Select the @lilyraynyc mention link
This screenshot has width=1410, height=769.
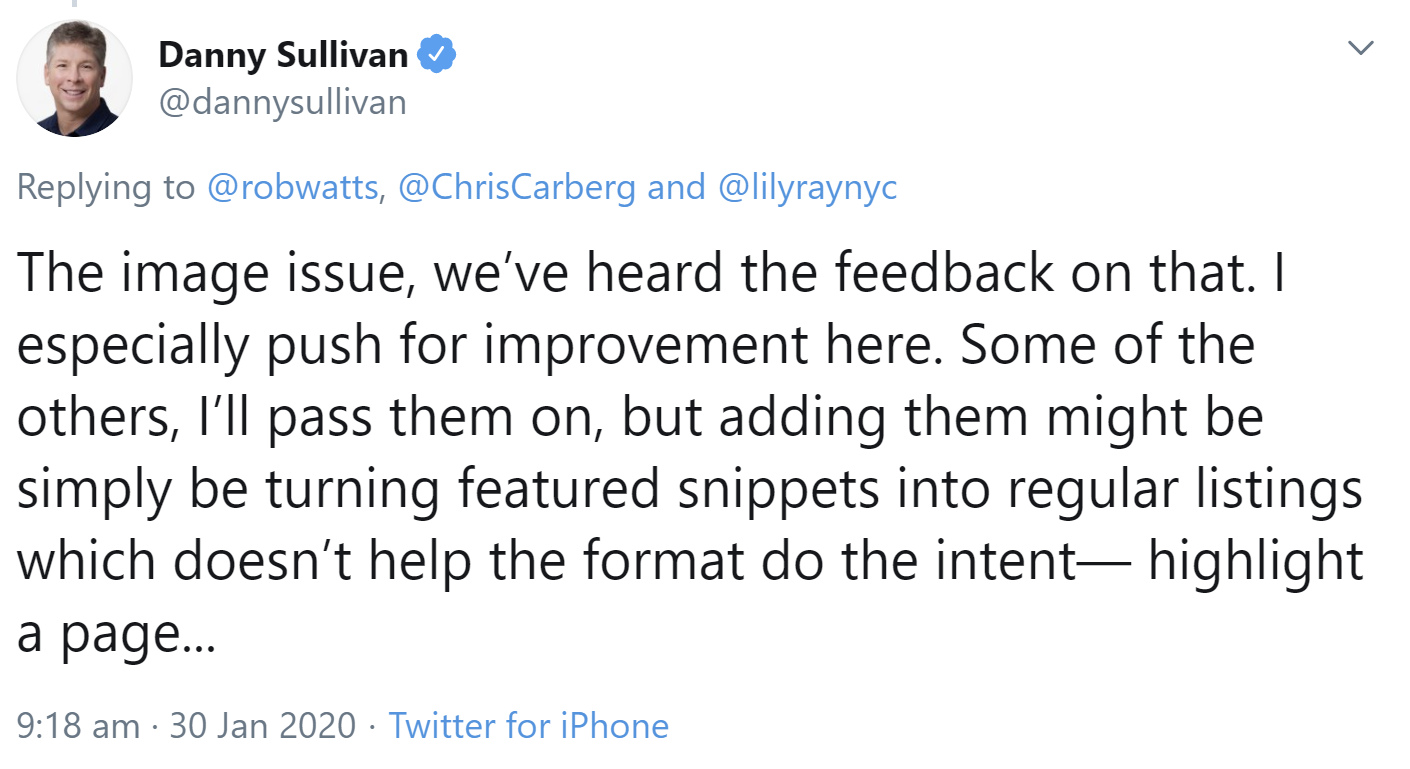point(808,187)
